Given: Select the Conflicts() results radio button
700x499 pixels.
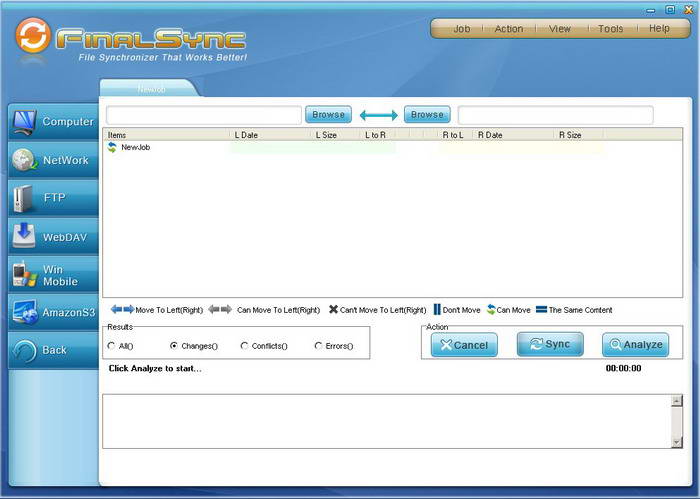Looking at the screenshot, I should 244,345.
